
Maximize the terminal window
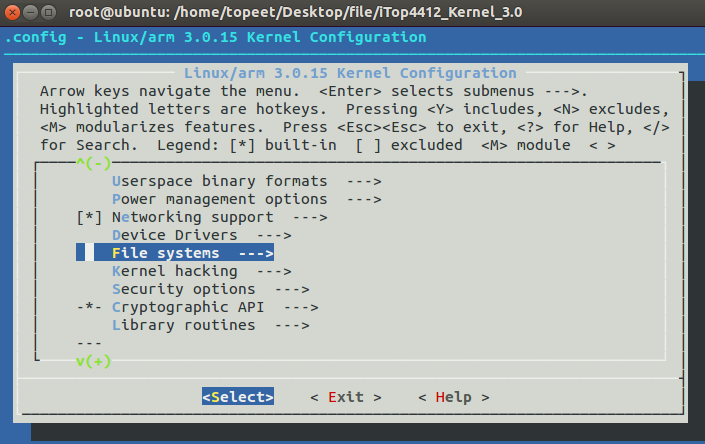click(x=48, y=12)
